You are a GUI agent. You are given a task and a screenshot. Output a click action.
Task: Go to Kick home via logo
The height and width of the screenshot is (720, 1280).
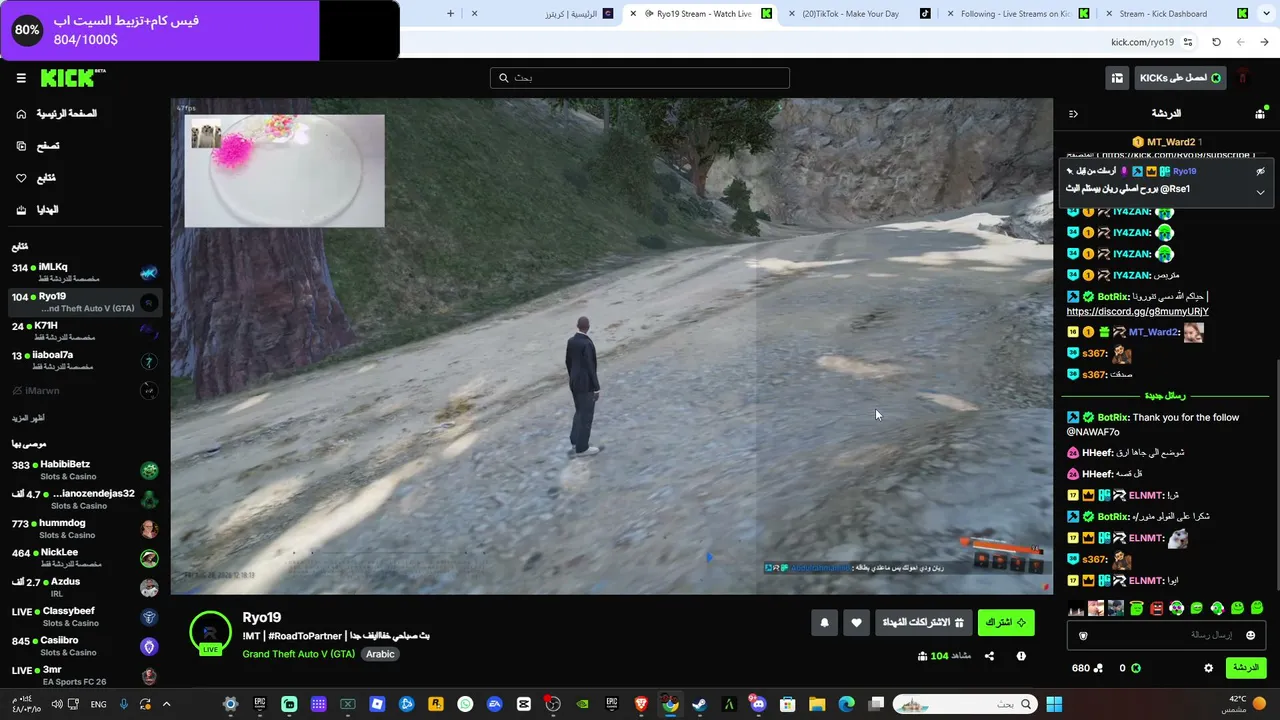[72, 78]
